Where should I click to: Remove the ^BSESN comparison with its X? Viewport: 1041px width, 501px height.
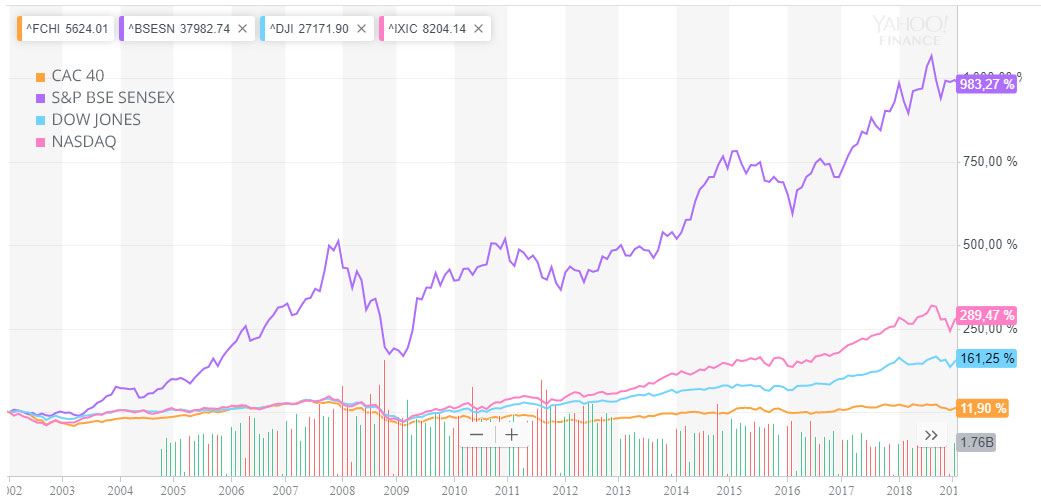point(242,29)
